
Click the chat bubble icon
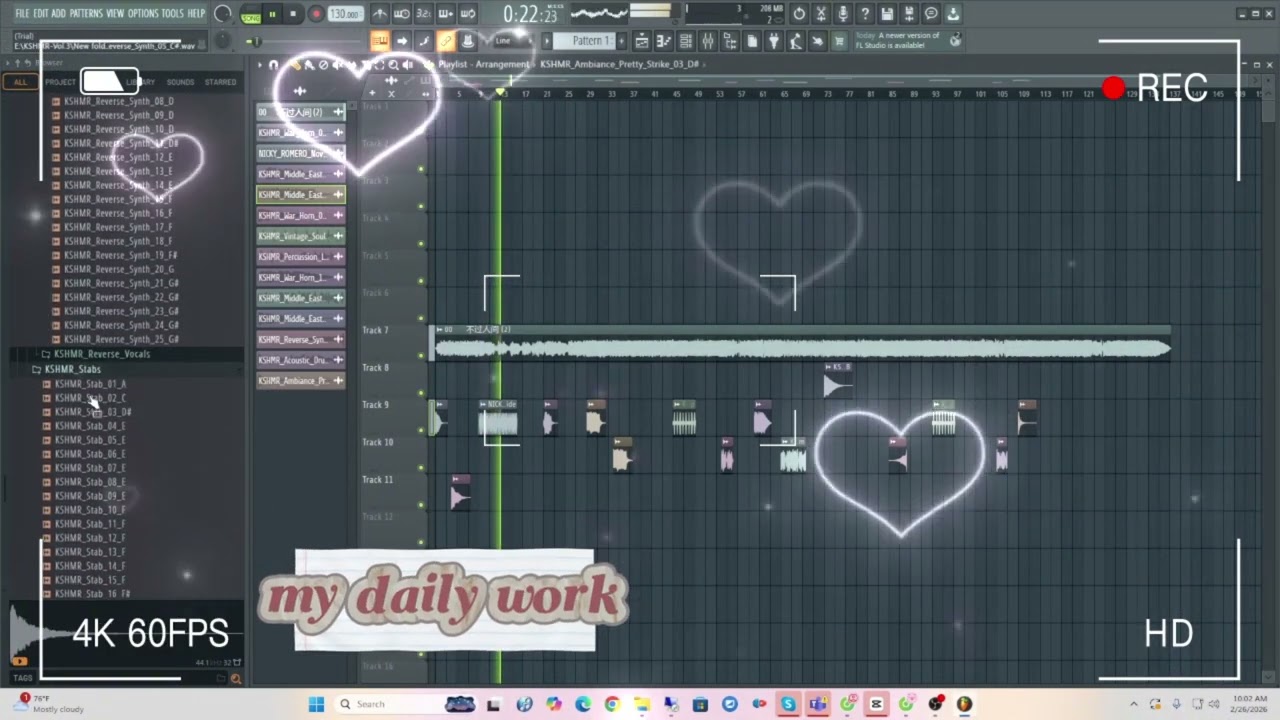pos(931,14)
